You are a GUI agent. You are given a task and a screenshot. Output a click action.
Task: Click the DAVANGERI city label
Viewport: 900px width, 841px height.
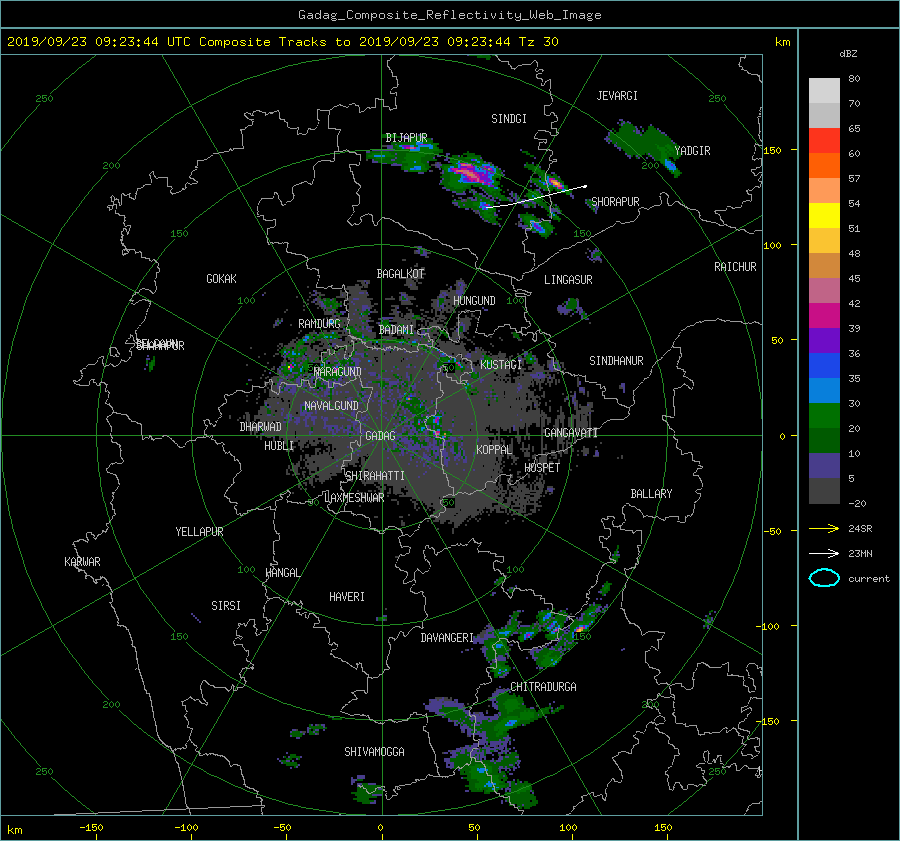(447, 638)
